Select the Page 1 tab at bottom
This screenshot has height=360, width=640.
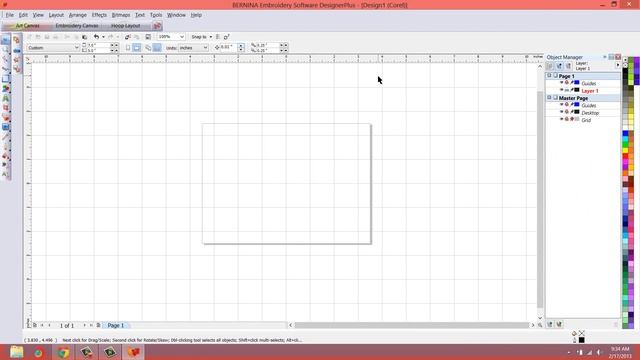pyautogui.click(x=116, y=325)
